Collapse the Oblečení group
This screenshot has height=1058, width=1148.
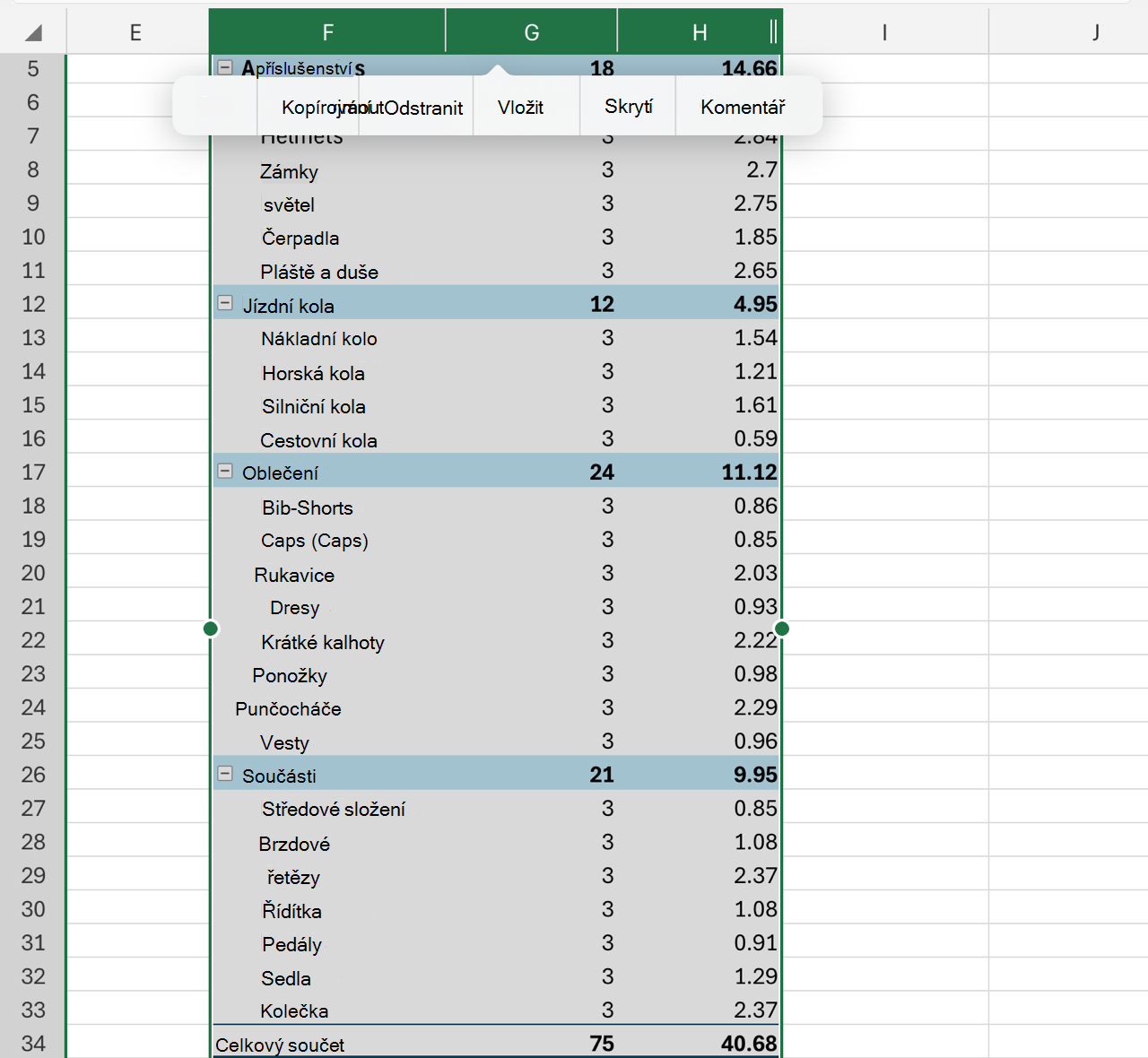click(225, 471)
